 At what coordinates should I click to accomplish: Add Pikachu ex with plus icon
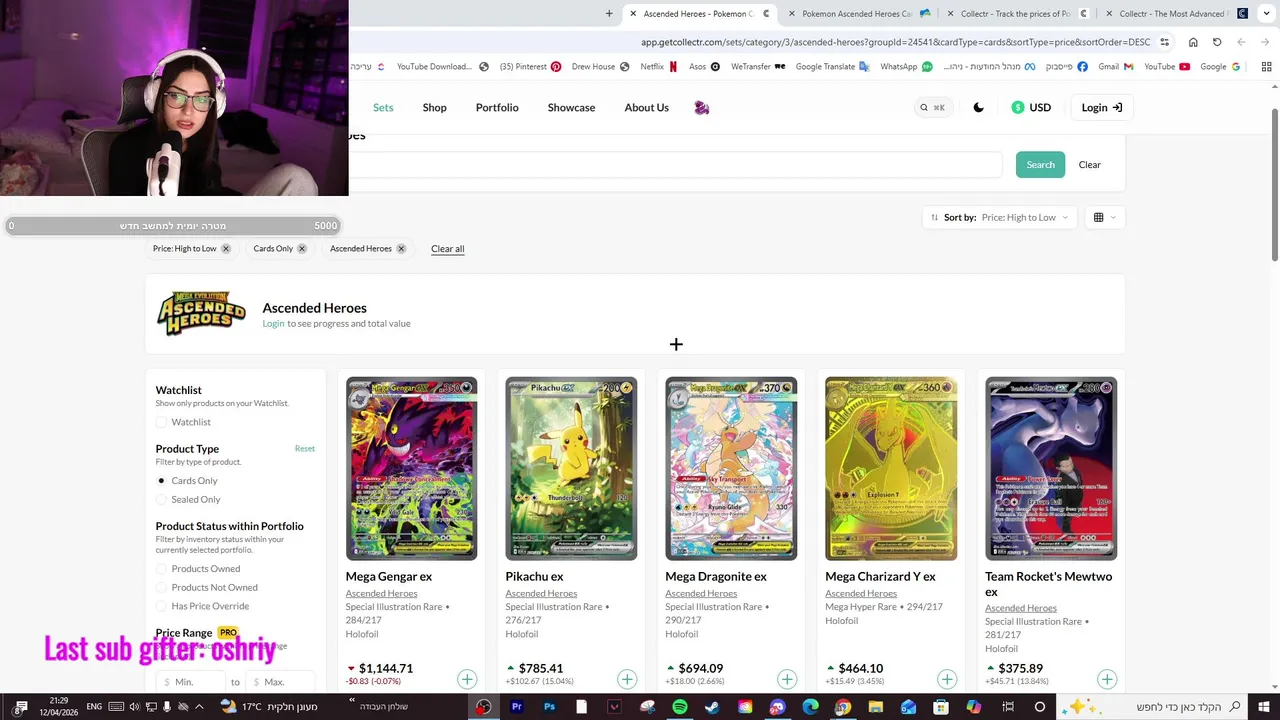tap(627, 680)
